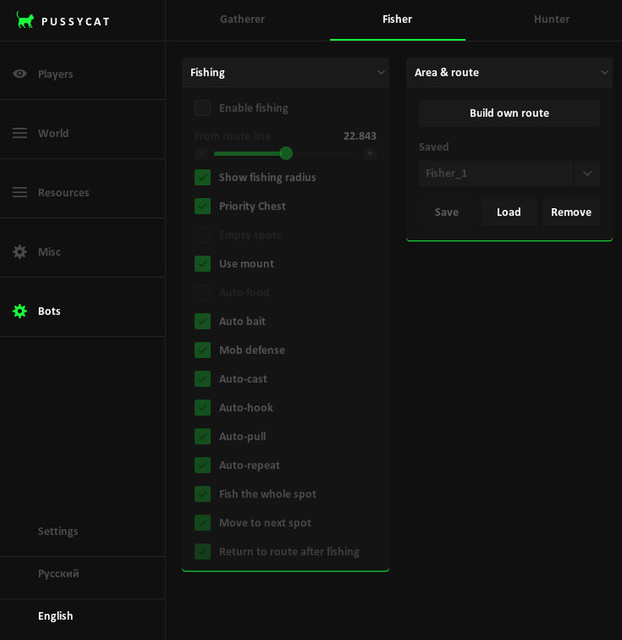Toggle Auto-repeat checkbox
Viewport: 622px width, 640px height.
click(x=203, y=465)
